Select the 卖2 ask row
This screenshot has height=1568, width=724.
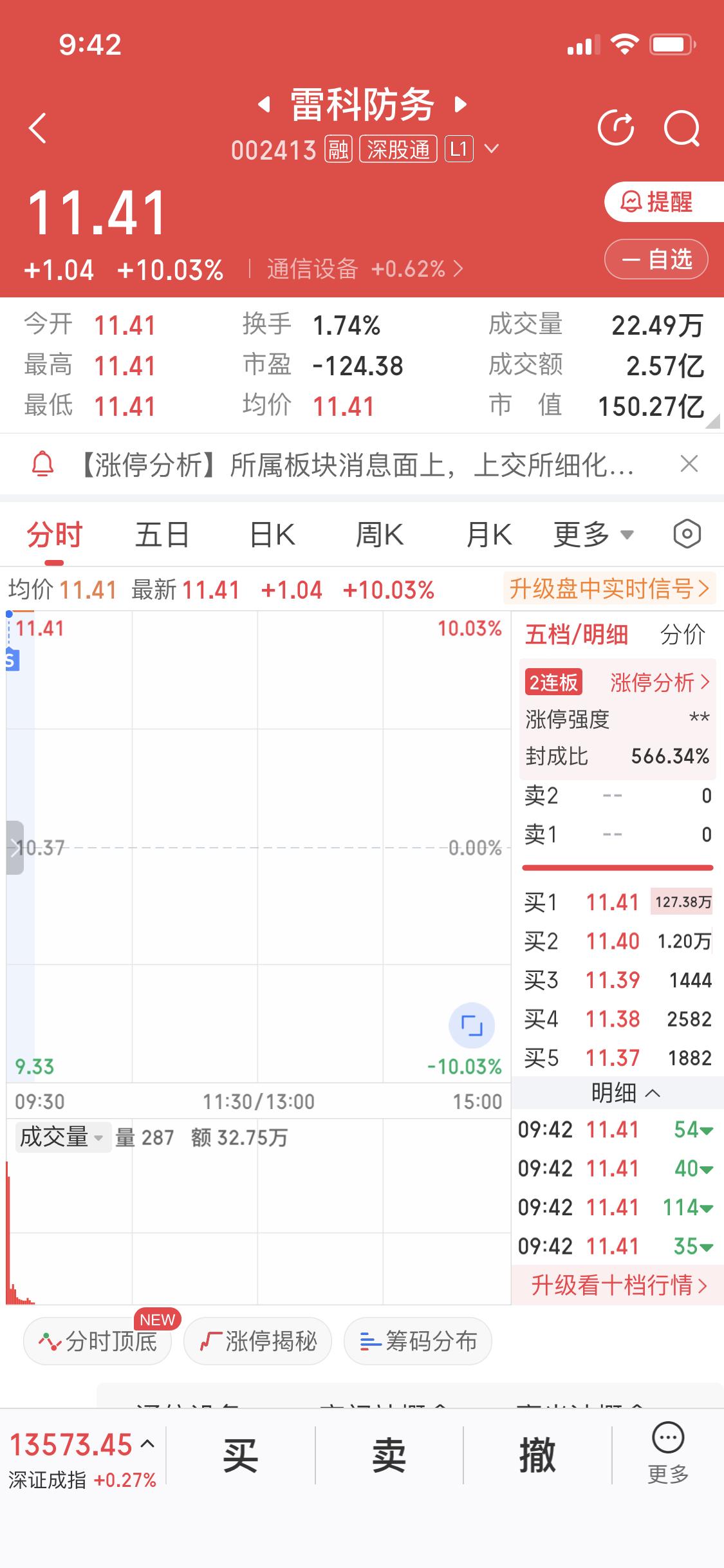[618, 796]
